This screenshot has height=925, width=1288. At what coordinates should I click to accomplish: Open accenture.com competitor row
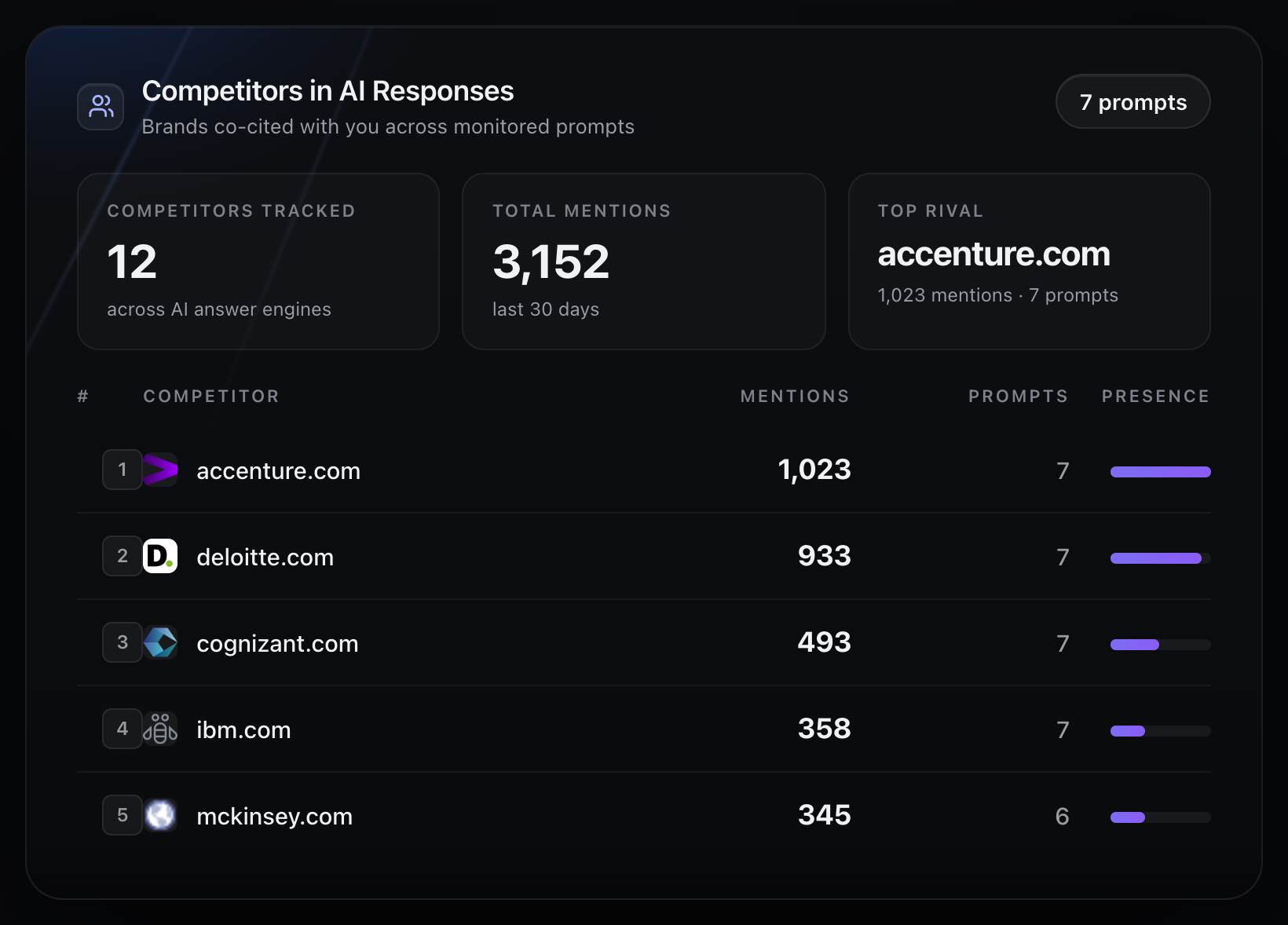(x=644, y=470)
